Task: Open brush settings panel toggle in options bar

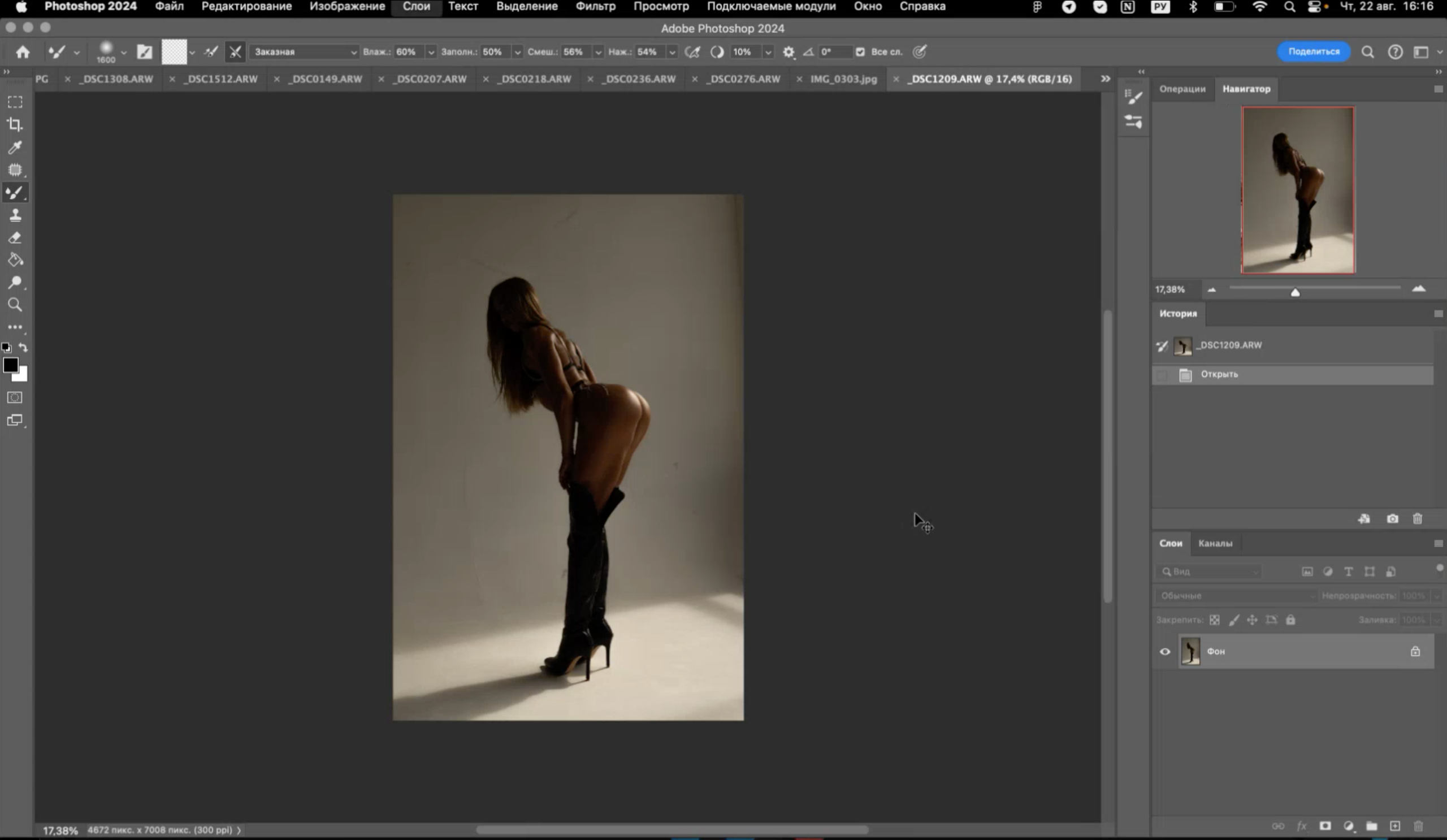Action: point(145,52)
